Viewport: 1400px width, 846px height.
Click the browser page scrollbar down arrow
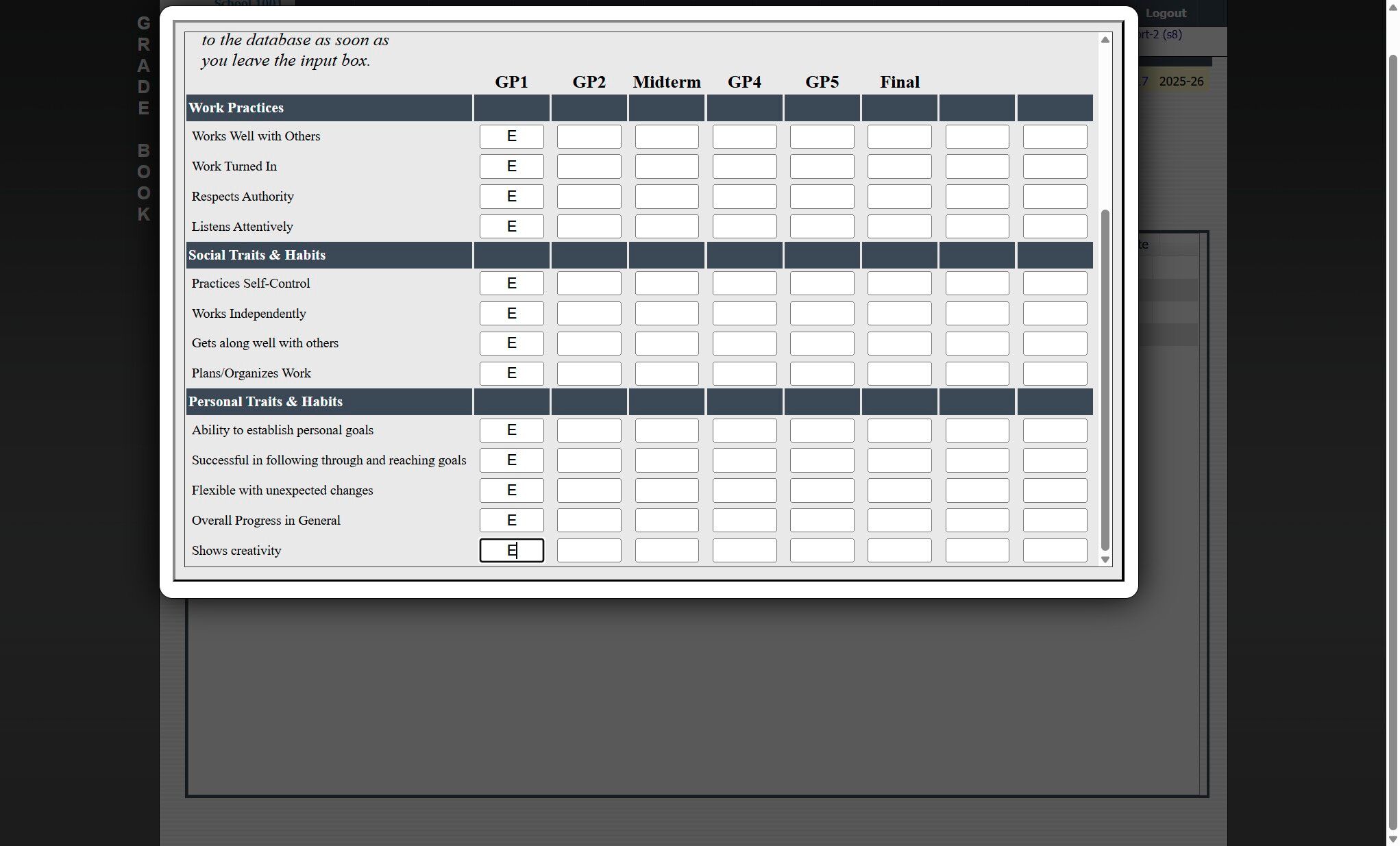pyautogui.click(x=1392, y=839)
